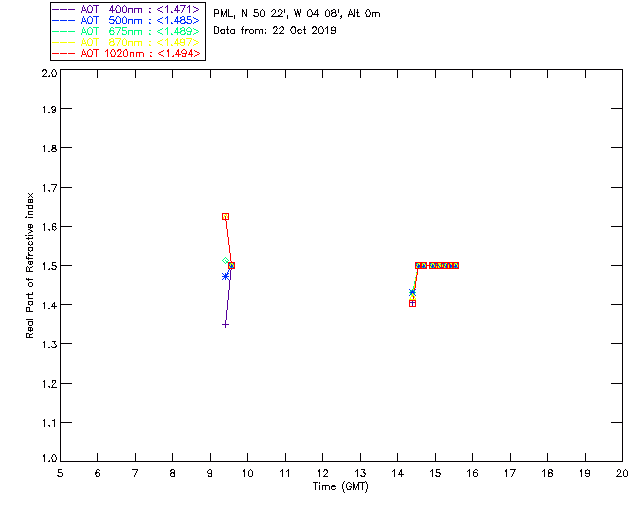
Task: Select the red square marker near 1.40
Action: click(412, 303)
